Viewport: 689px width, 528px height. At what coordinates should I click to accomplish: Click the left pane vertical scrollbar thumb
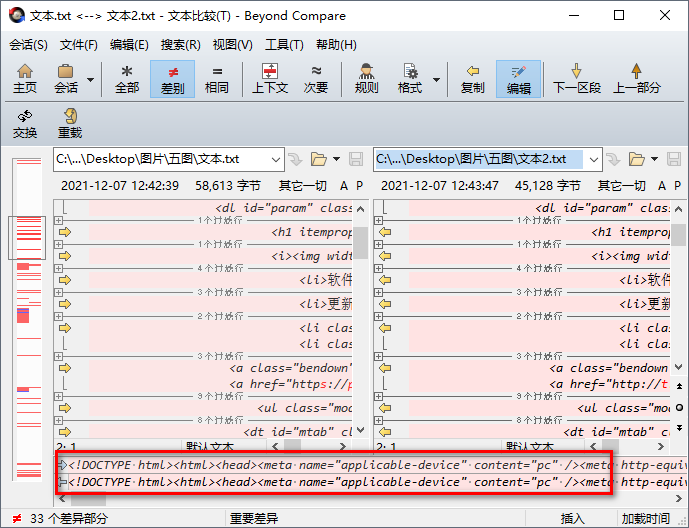click(x=361, y=242)
